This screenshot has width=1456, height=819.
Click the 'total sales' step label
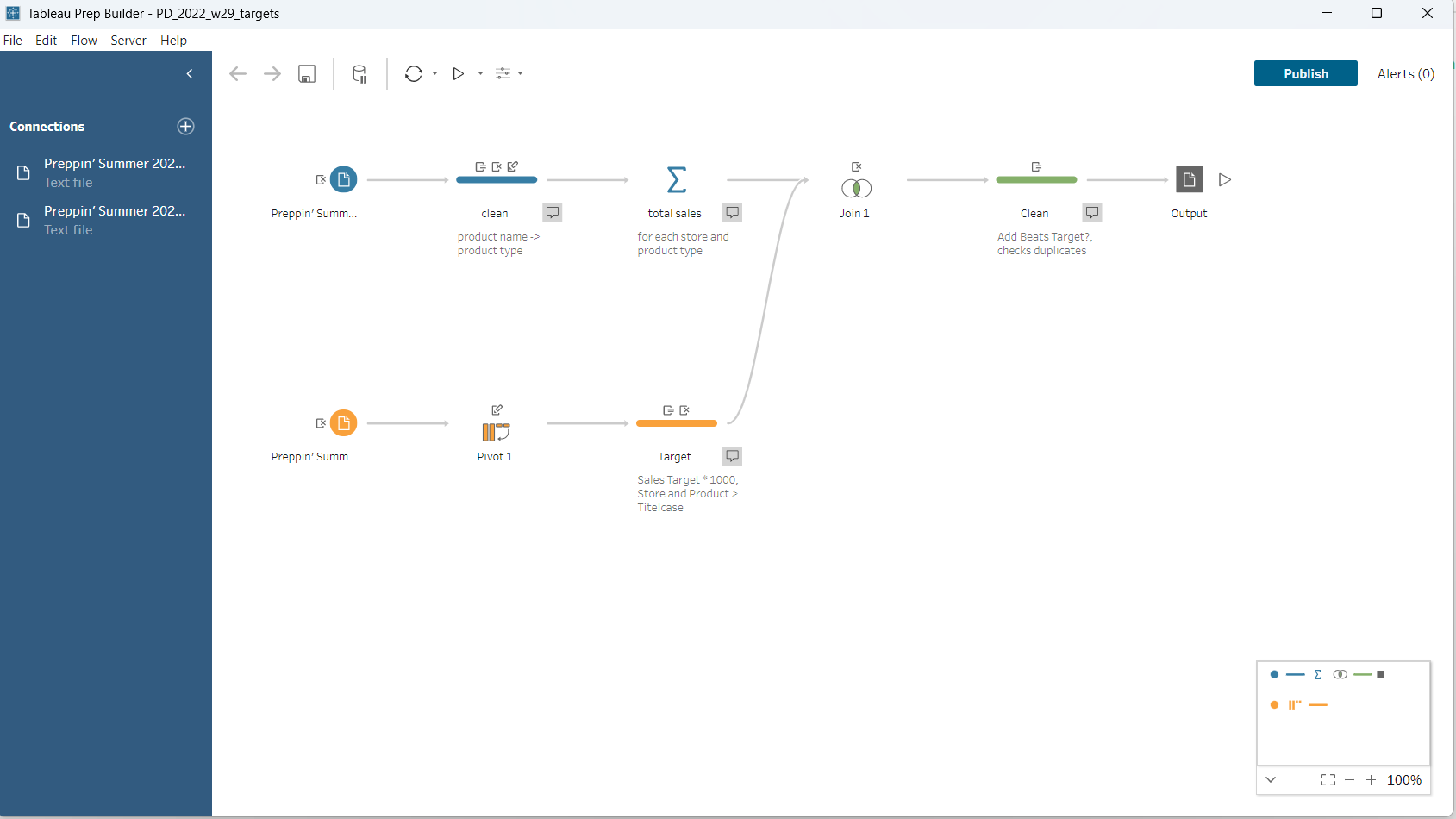[675, 214]
